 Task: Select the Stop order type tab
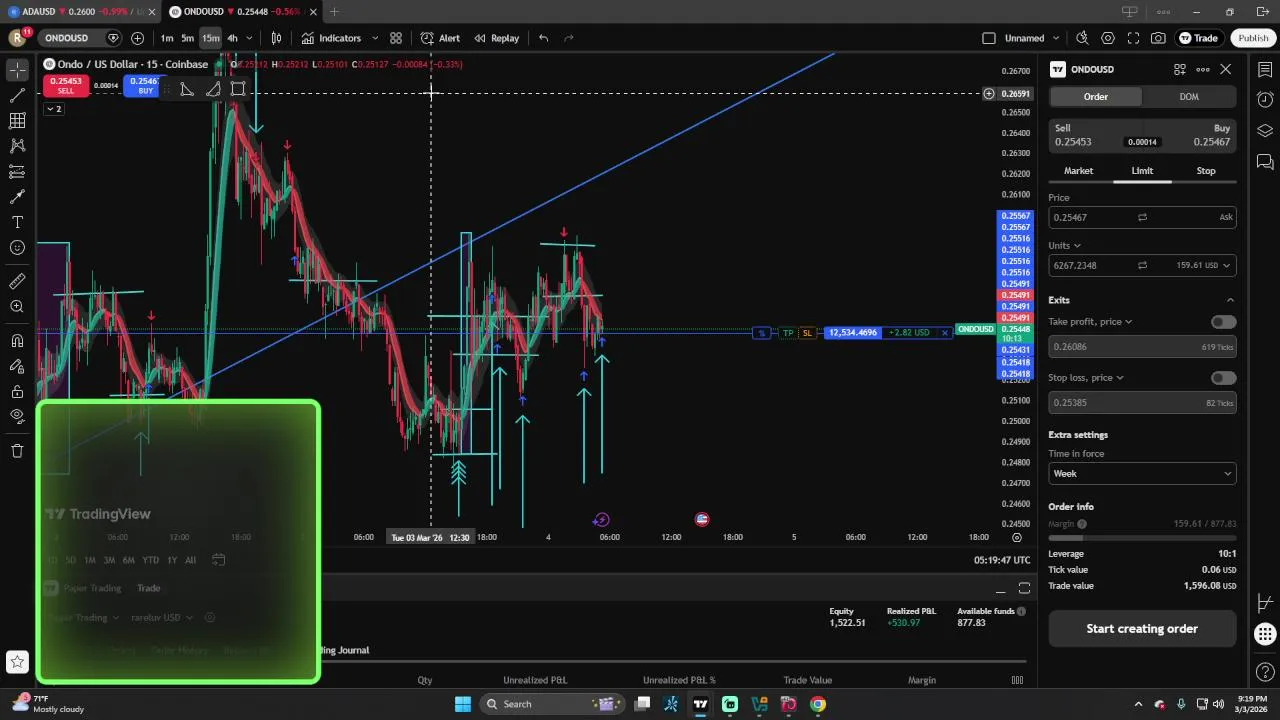pyautogui.click(x=1206, y=171)
